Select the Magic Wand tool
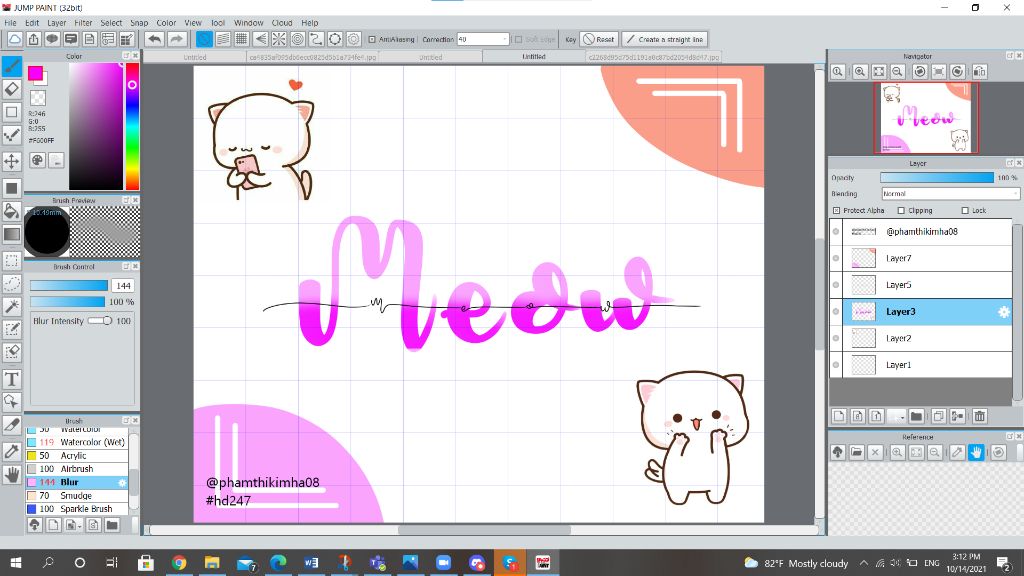This screenshot has width=1024, height=576. (x=12, y=306)
